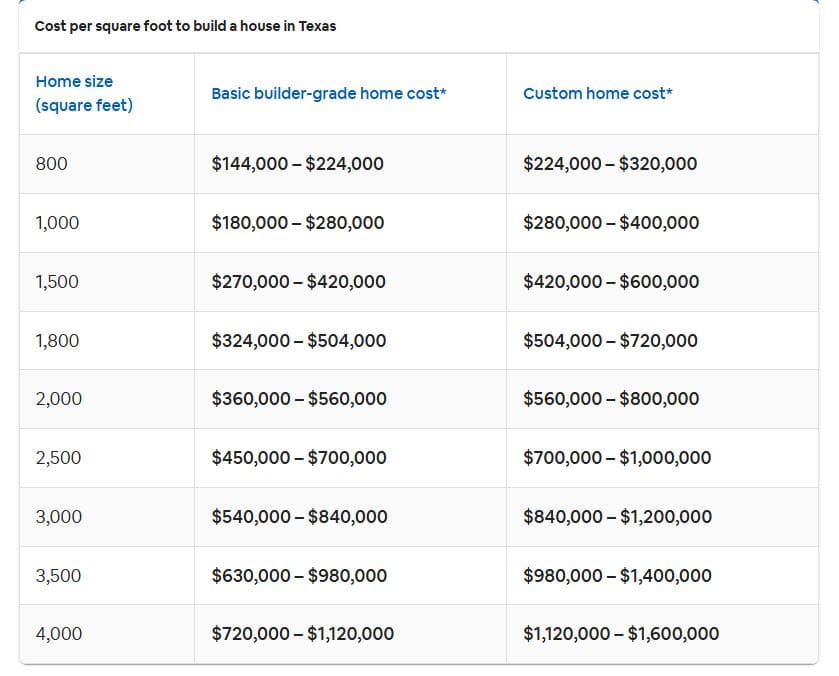Click custom cost $560,000 – $800,000
Viewport: 839px width, 676px height.
click(611, 398)
